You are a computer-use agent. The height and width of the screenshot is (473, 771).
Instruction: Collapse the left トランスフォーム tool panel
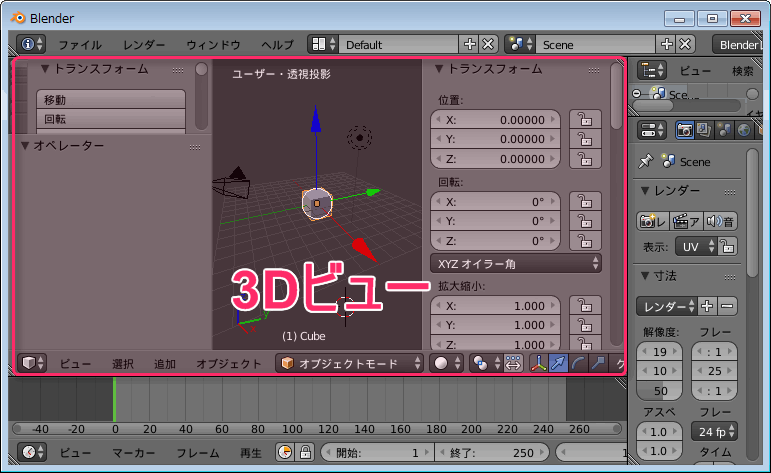[x=45, y=69]
